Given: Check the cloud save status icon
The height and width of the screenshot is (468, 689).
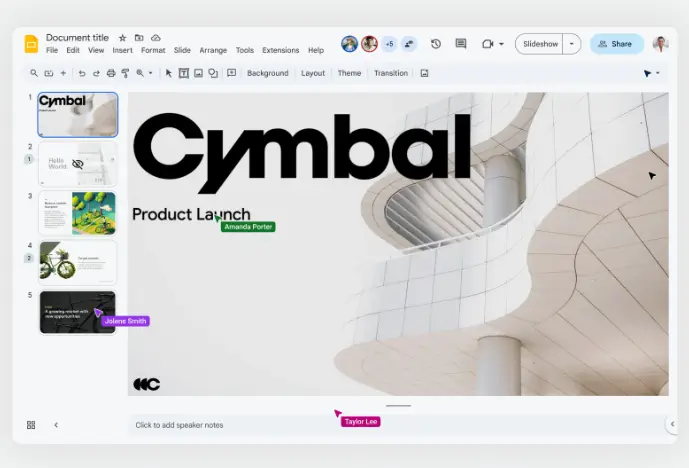Looking at the screenshot, I should (156, 38).
